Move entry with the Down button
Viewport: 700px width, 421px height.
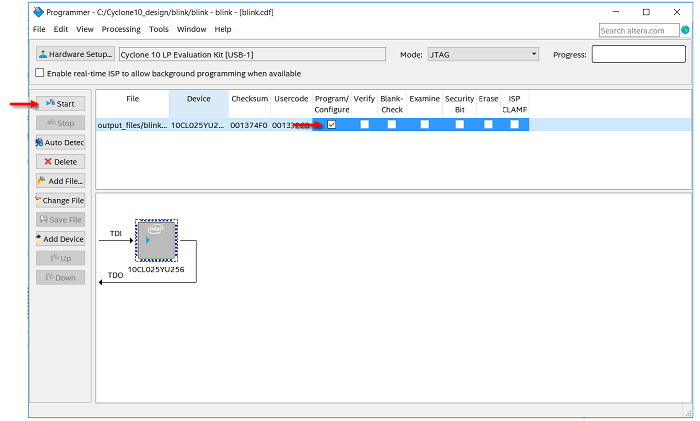[60, 277]
